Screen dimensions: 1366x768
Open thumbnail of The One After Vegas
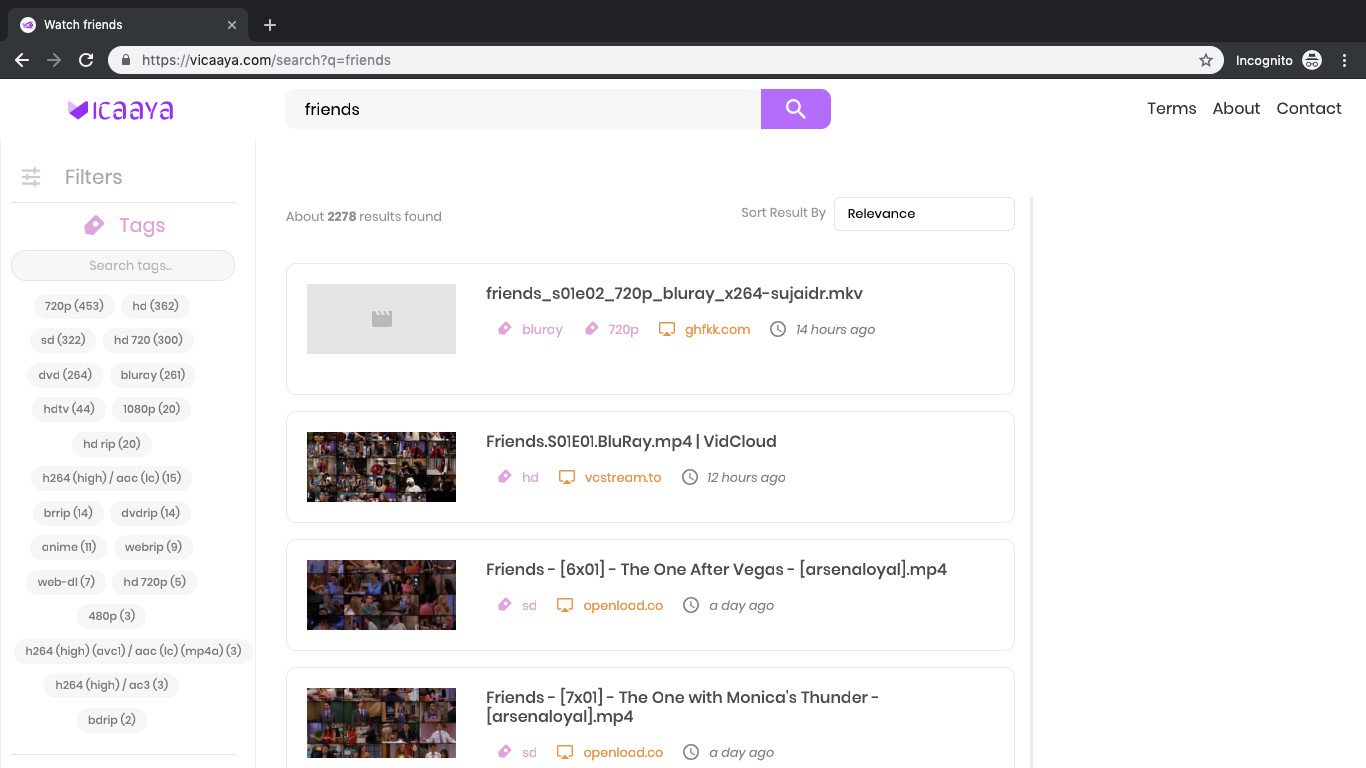tap(381, 595)
